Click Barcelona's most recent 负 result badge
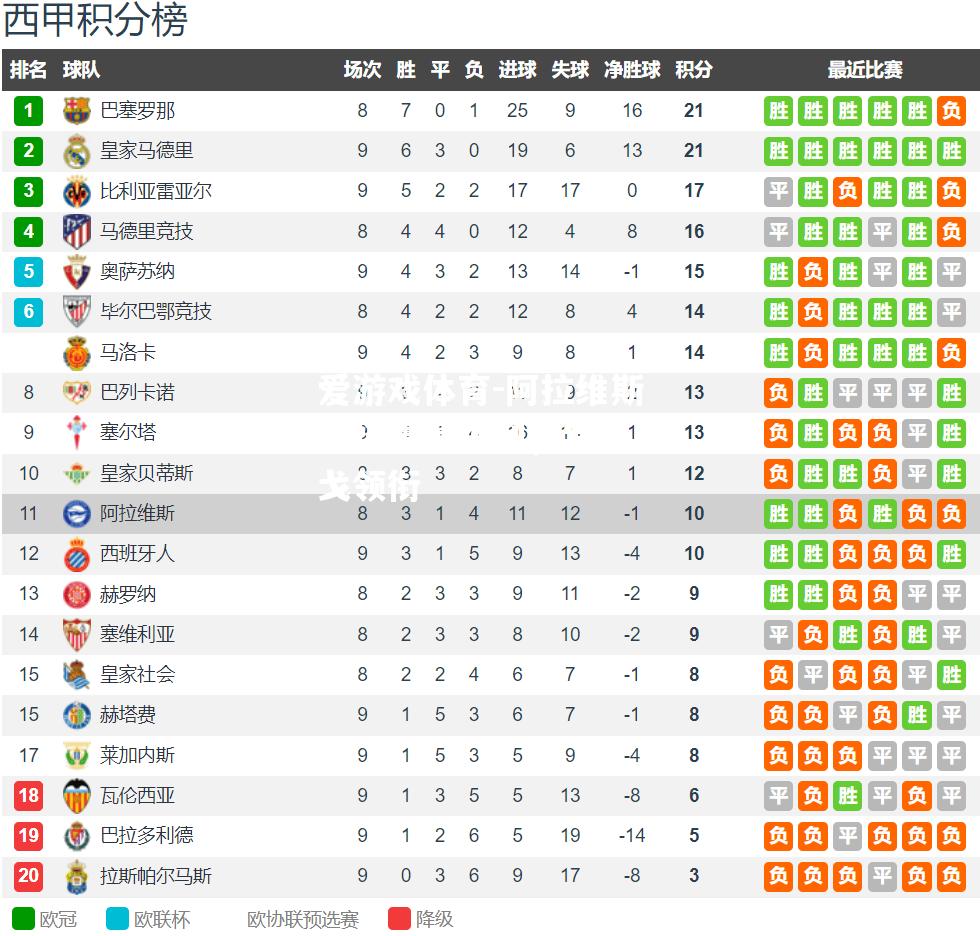This screenshot has height=936, width=980. point(951,111)
